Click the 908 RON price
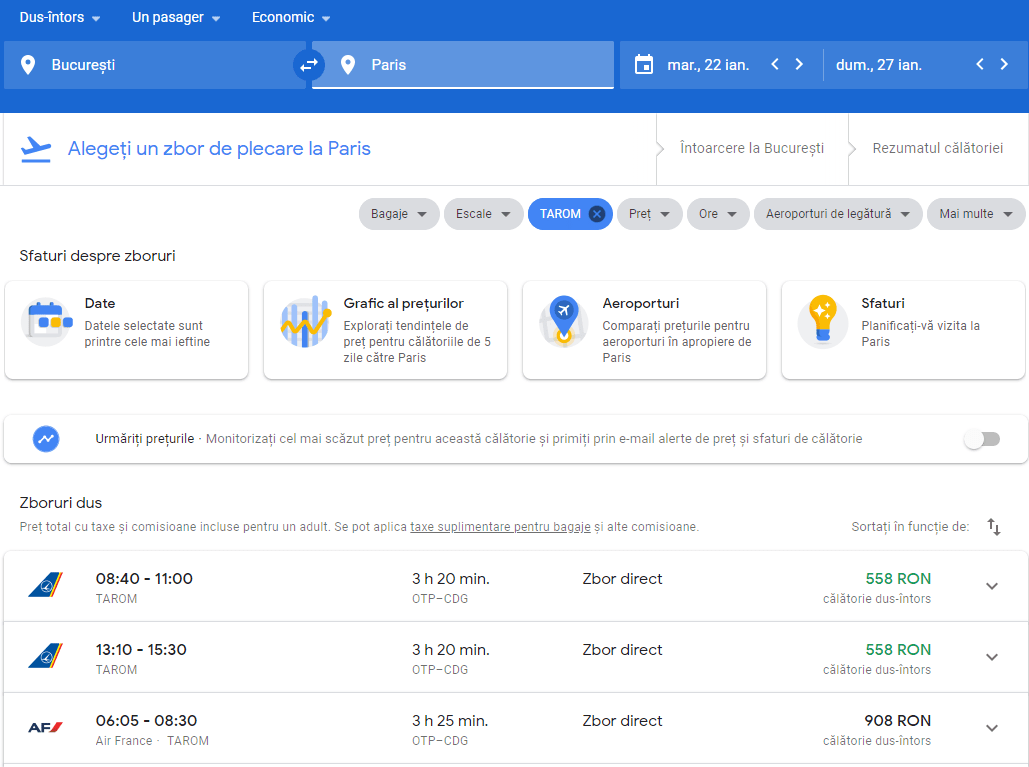The width and height of the screenshot is (1029, 767). pyautogui.click(x=898, y=720)
